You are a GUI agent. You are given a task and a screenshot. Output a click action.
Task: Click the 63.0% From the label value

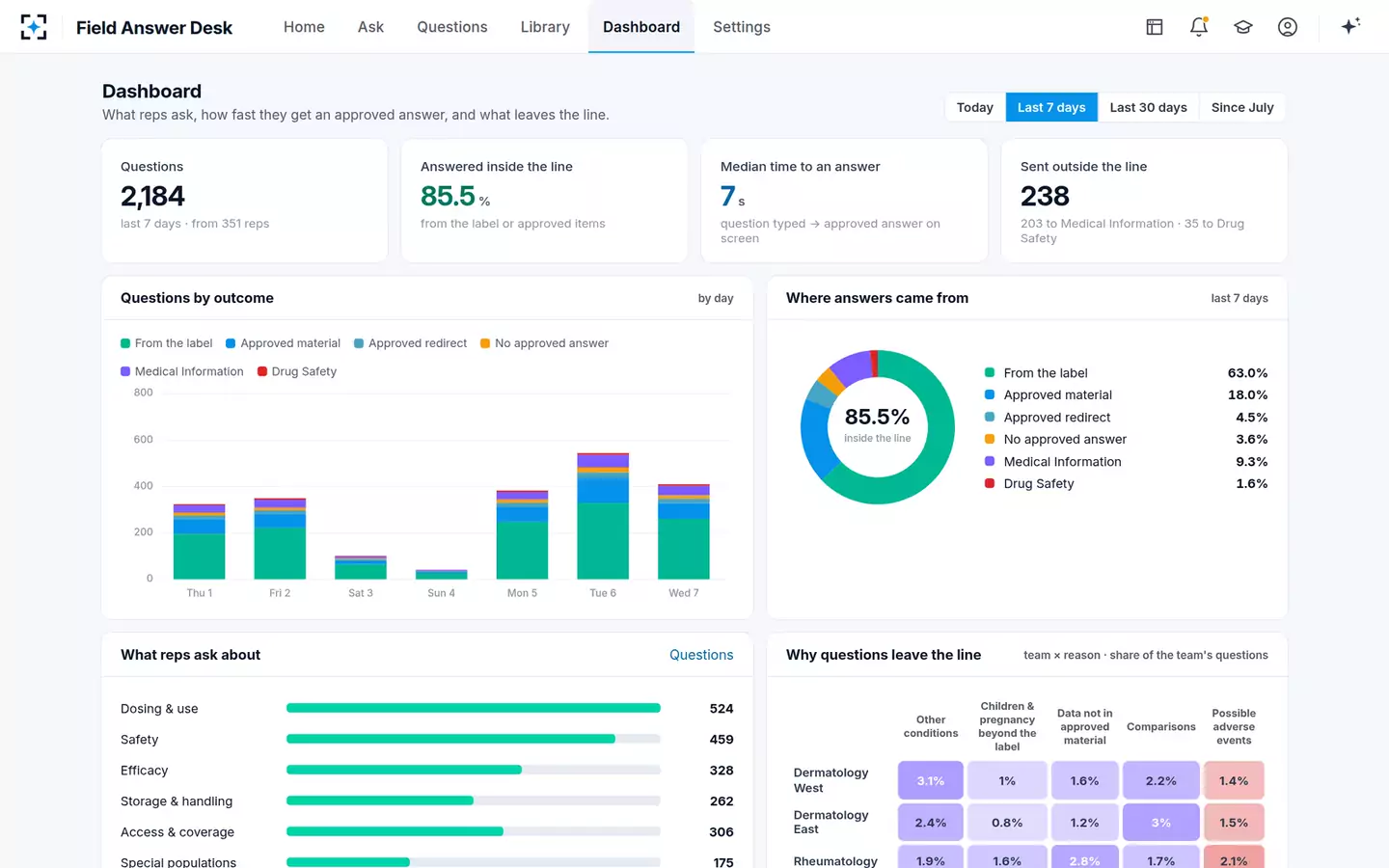1247,373
